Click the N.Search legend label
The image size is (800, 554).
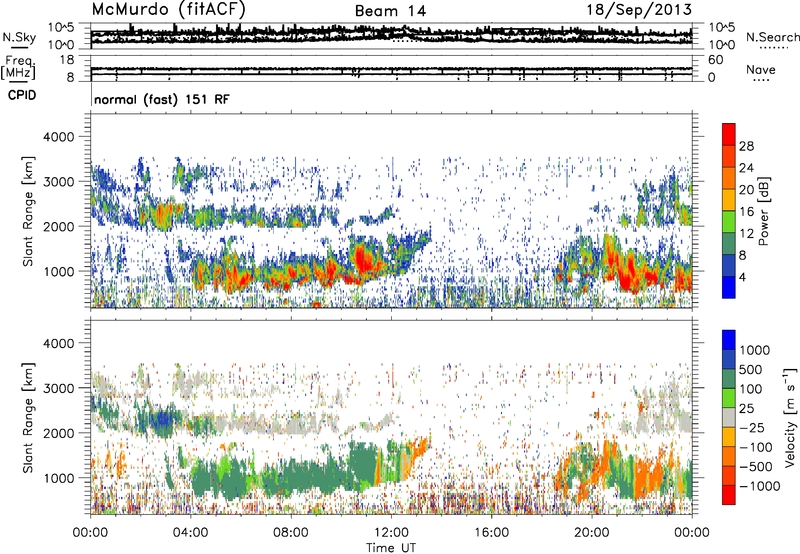pyautogui.click(x=772, y=37)
